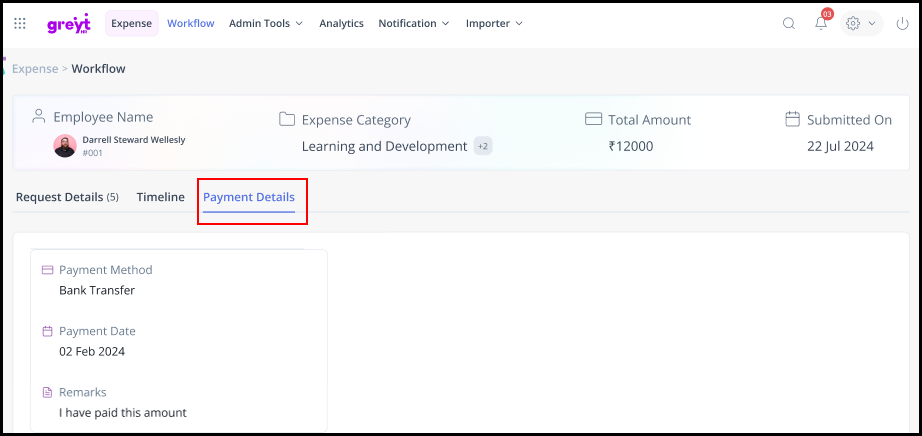Select the Payment Details tab
Screen dimensions: 922x436
coord(249,197)
